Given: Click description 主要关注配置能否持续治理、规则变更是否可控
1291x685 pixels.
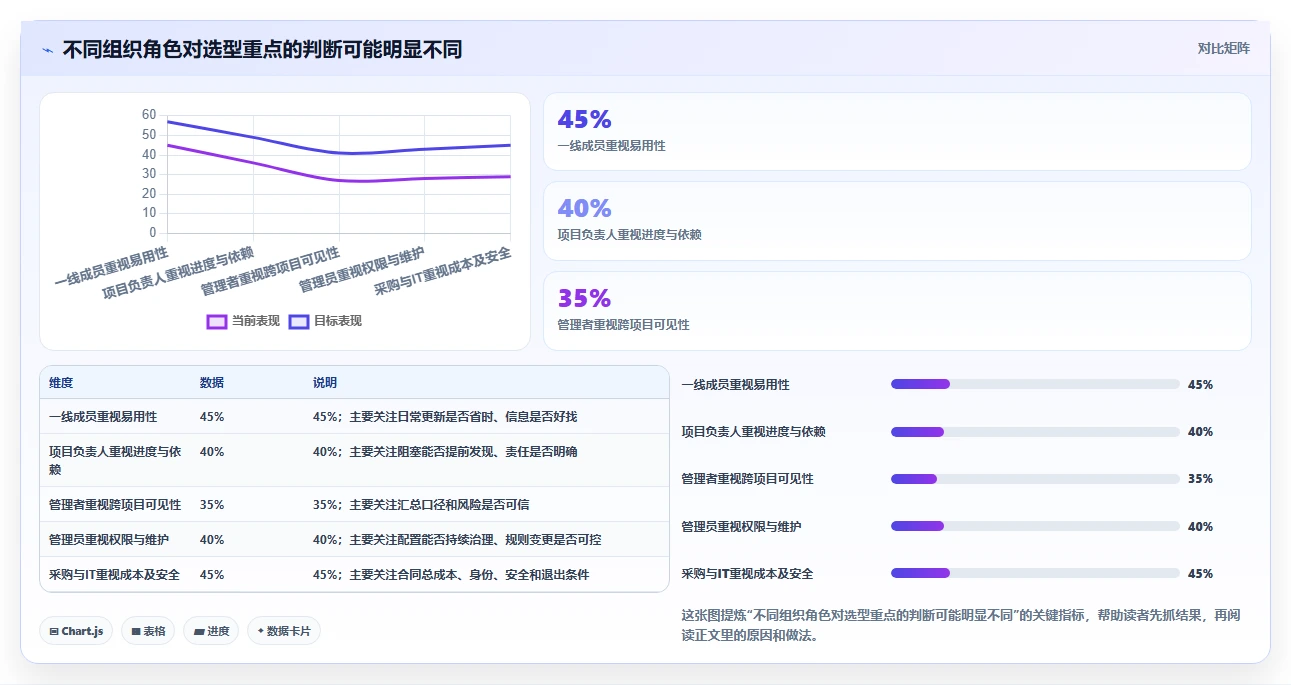Looking at the screenshot, I should tap(475, 540).
